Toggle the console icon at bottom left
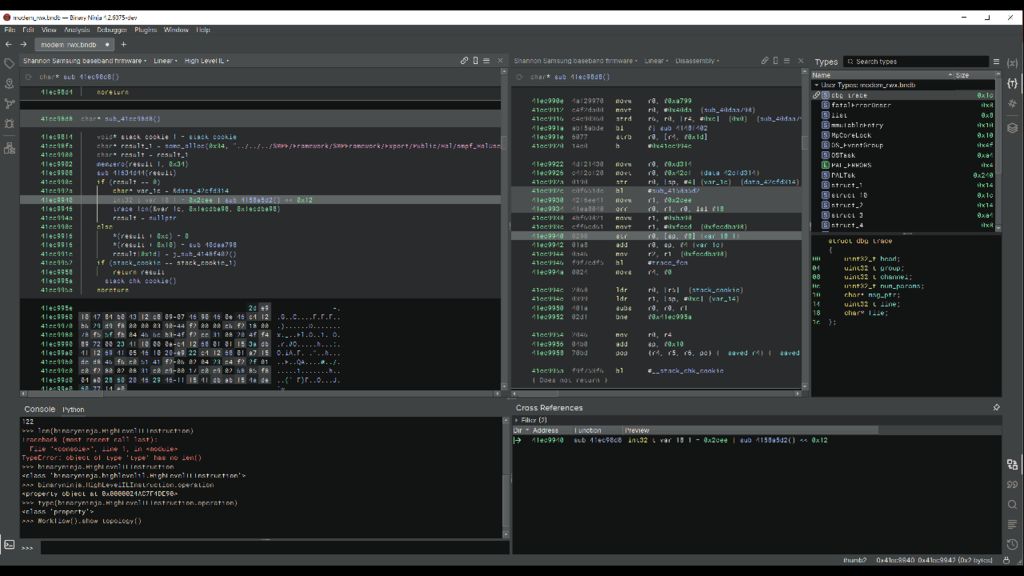 coord(9,545)
